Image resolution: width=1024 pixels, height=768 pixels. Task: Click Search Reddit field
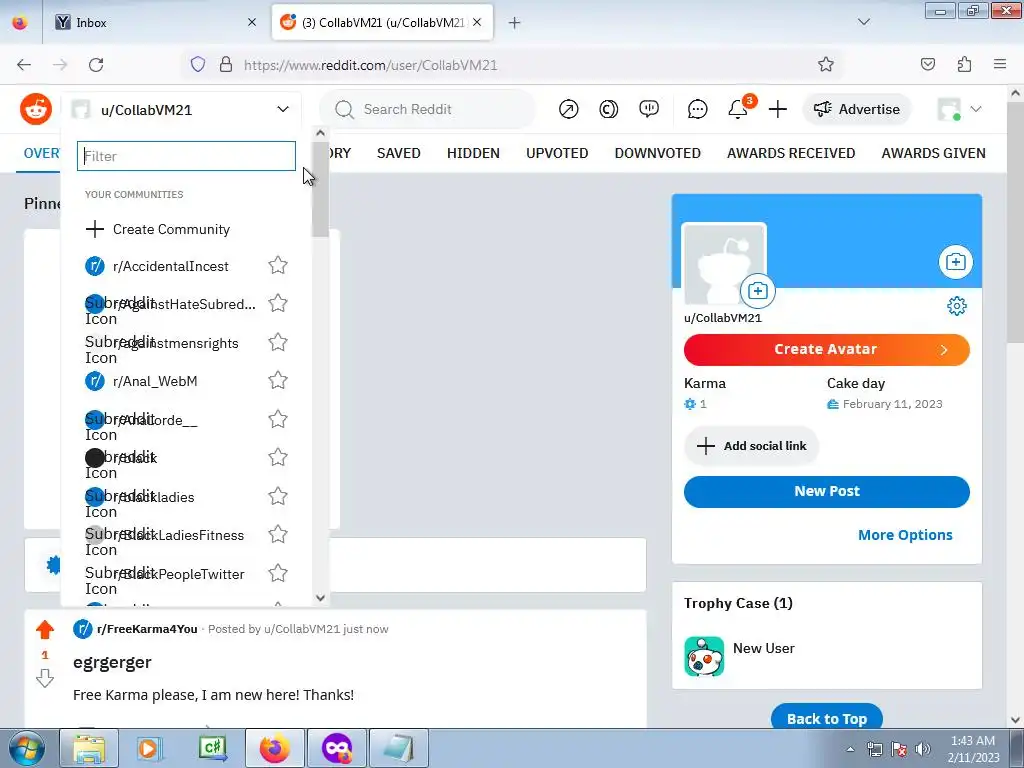pyautogui.click(x=428, y=109)
